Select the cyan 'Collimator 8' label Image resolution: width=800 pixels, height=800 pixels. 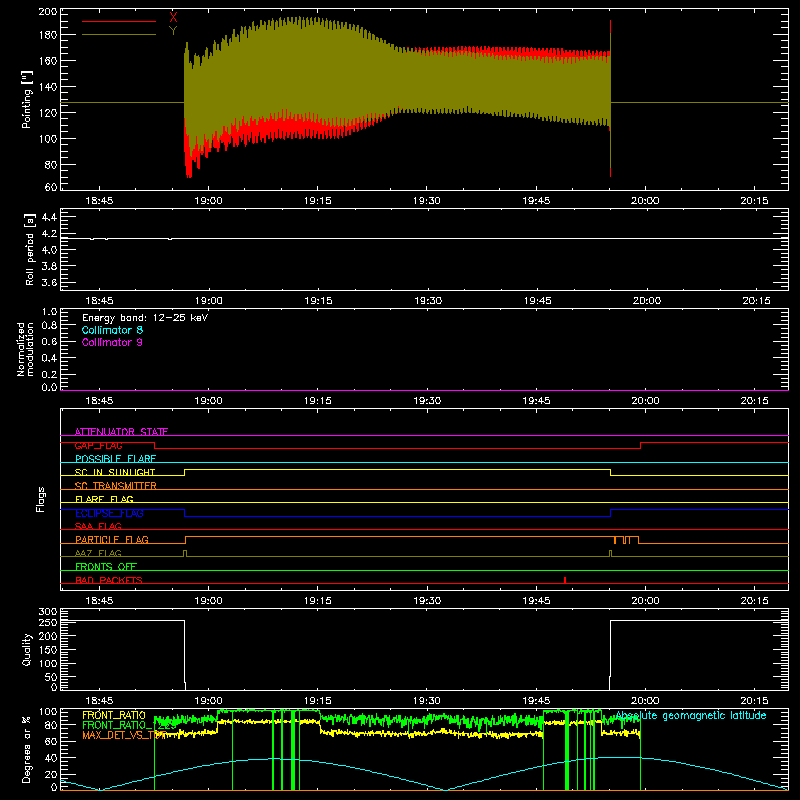coord(112,330)
